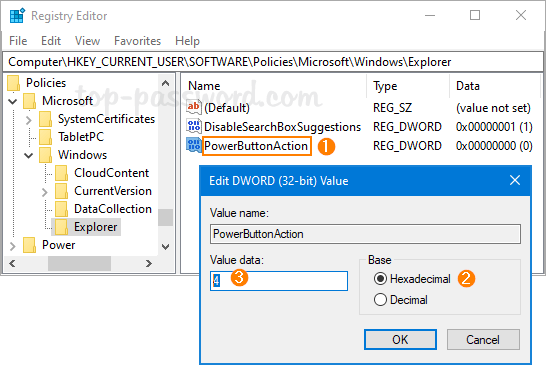Confirm the dialog with OK
The height and width of the screenshot is (365, 546).
[400, 340]
